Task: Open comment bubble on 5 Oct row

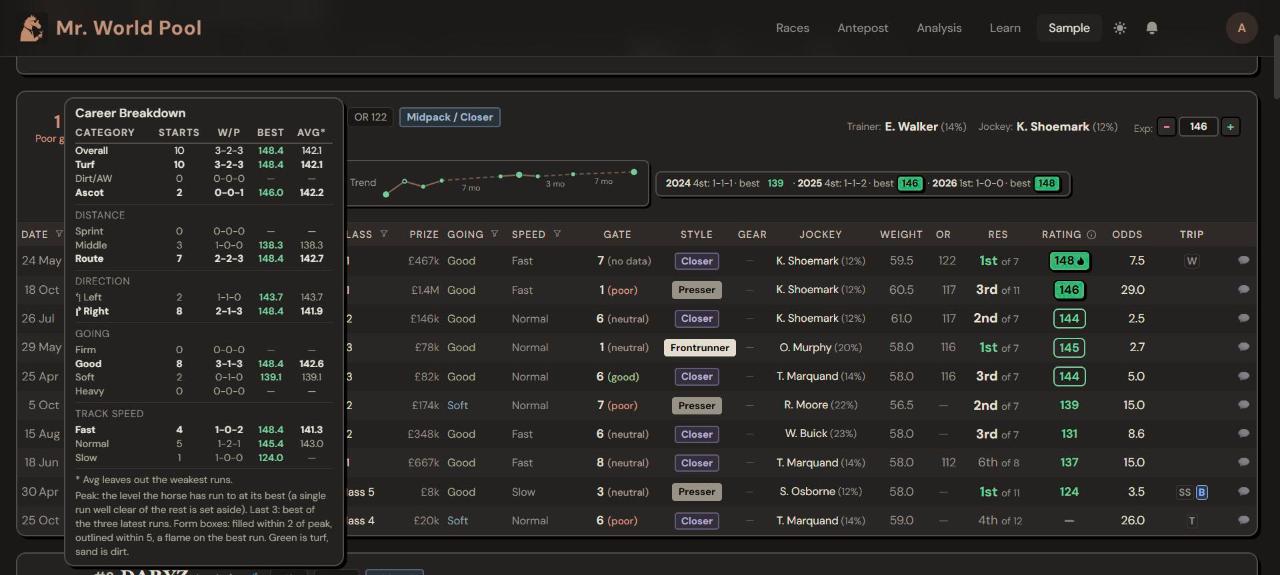Action: (x=1244, y=405)
